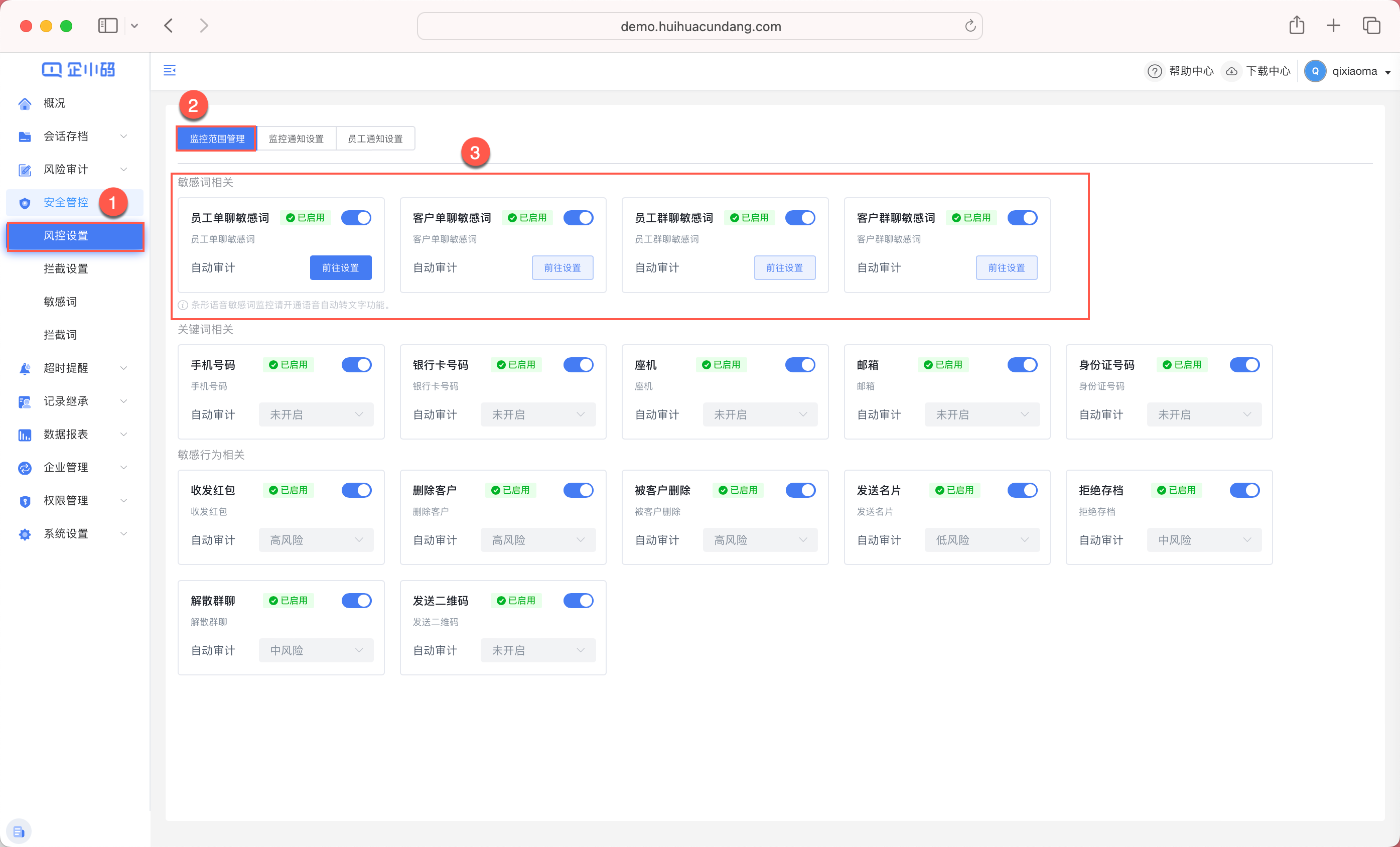Toggle 员工单聊敏感词 switch
Image resolution: width=1400 pixels, height=847 pixels.
click(356, 218)
